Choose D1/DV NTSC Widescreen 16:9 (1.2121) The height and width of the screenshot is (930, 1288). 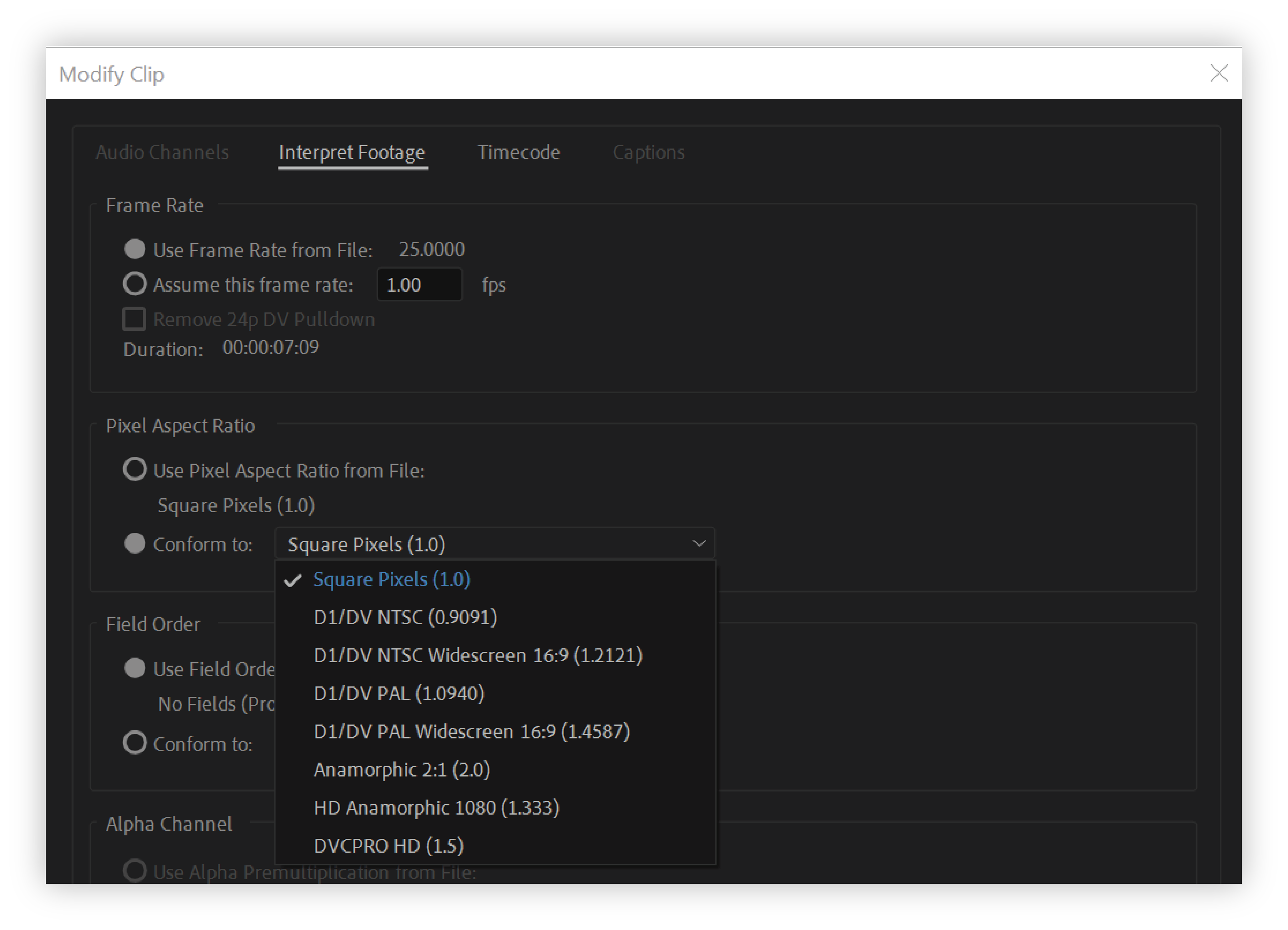(x=494, y=655)
